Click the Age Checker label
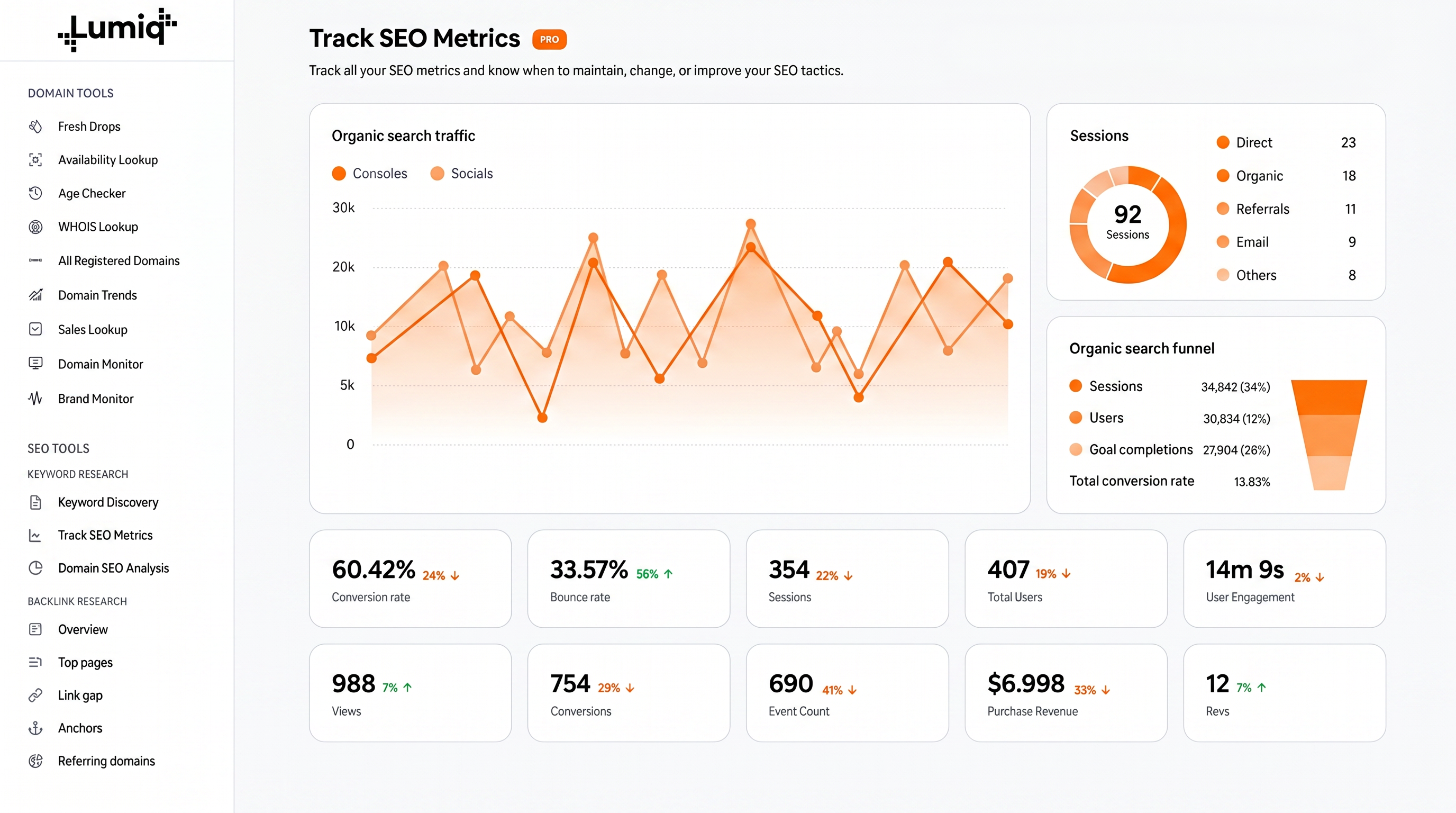 92,193
